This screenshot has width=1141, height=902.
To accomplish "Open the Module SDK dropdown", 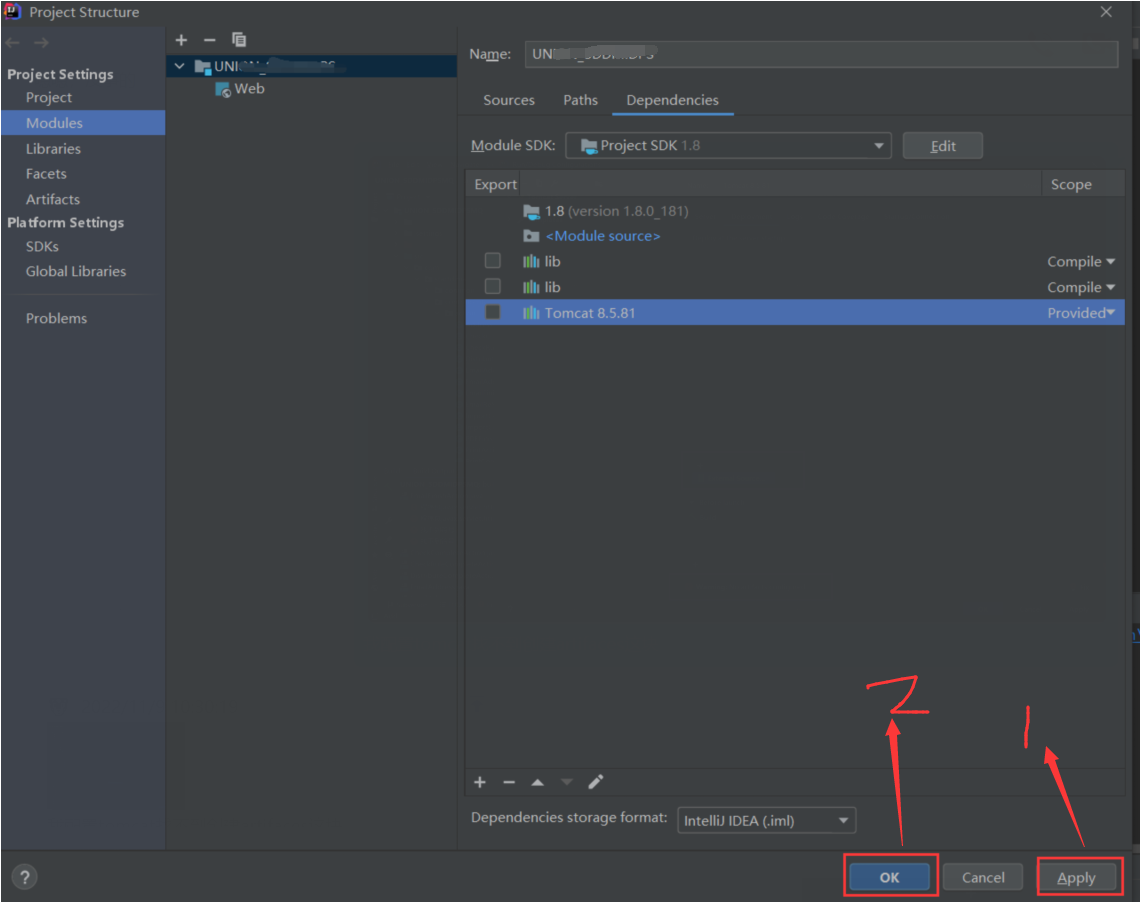I will (x=728, y=145).
